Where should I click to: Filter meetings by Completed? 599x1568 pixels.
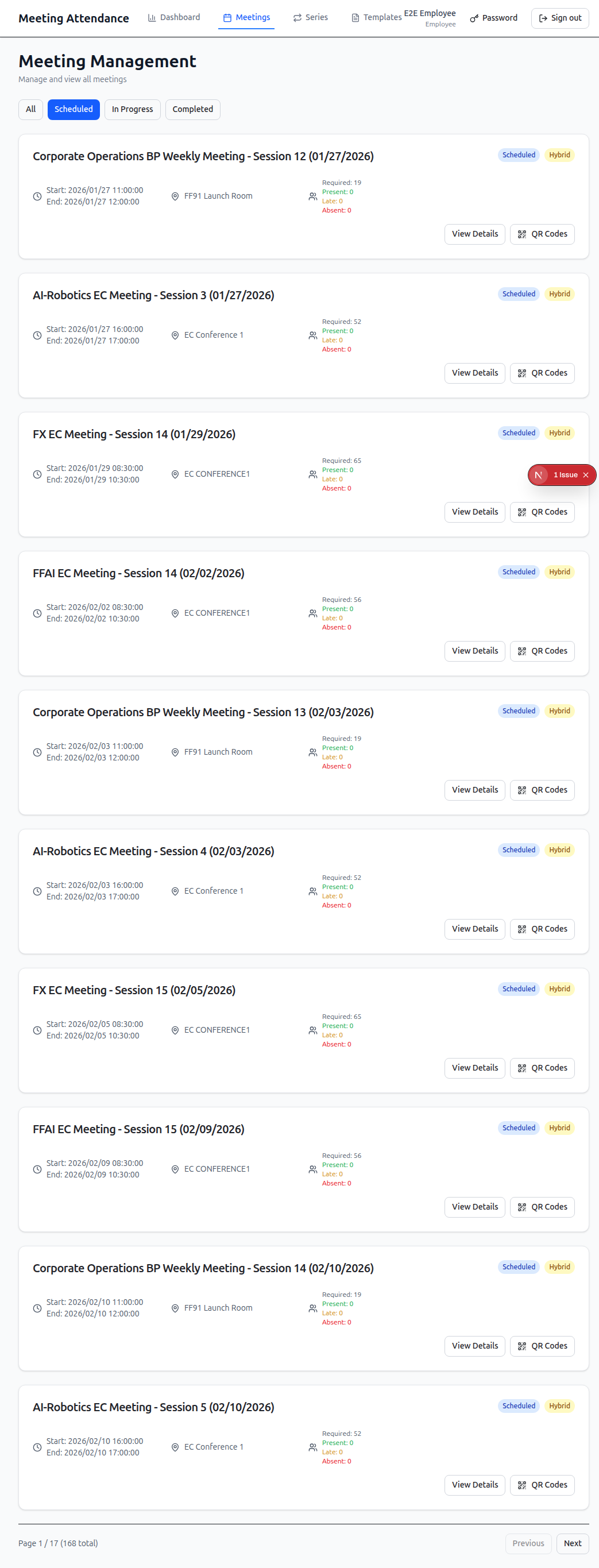click(192, 110)
